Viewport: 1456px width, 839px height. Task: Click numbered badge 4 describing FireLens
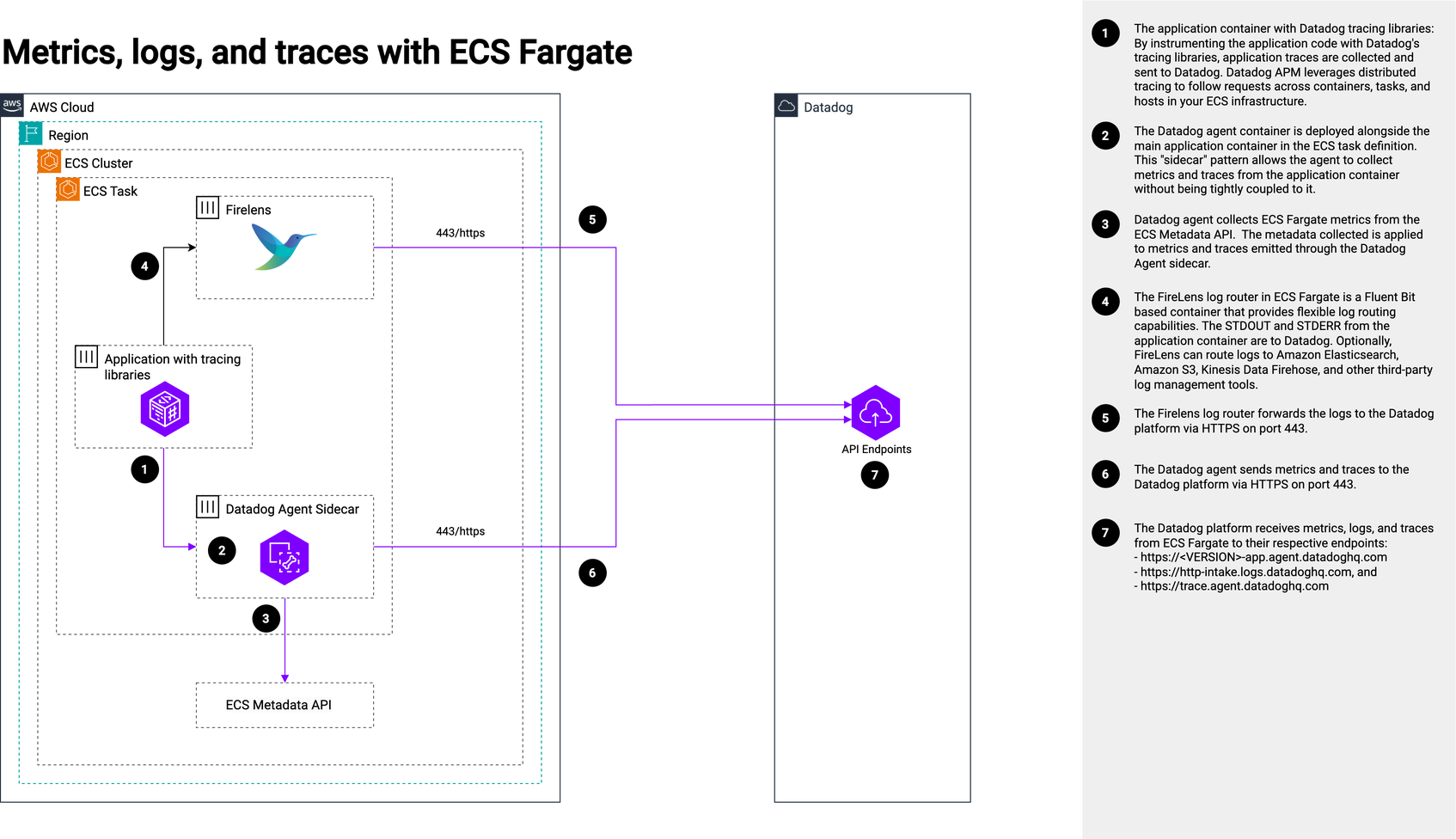[x=1105, y=302]
